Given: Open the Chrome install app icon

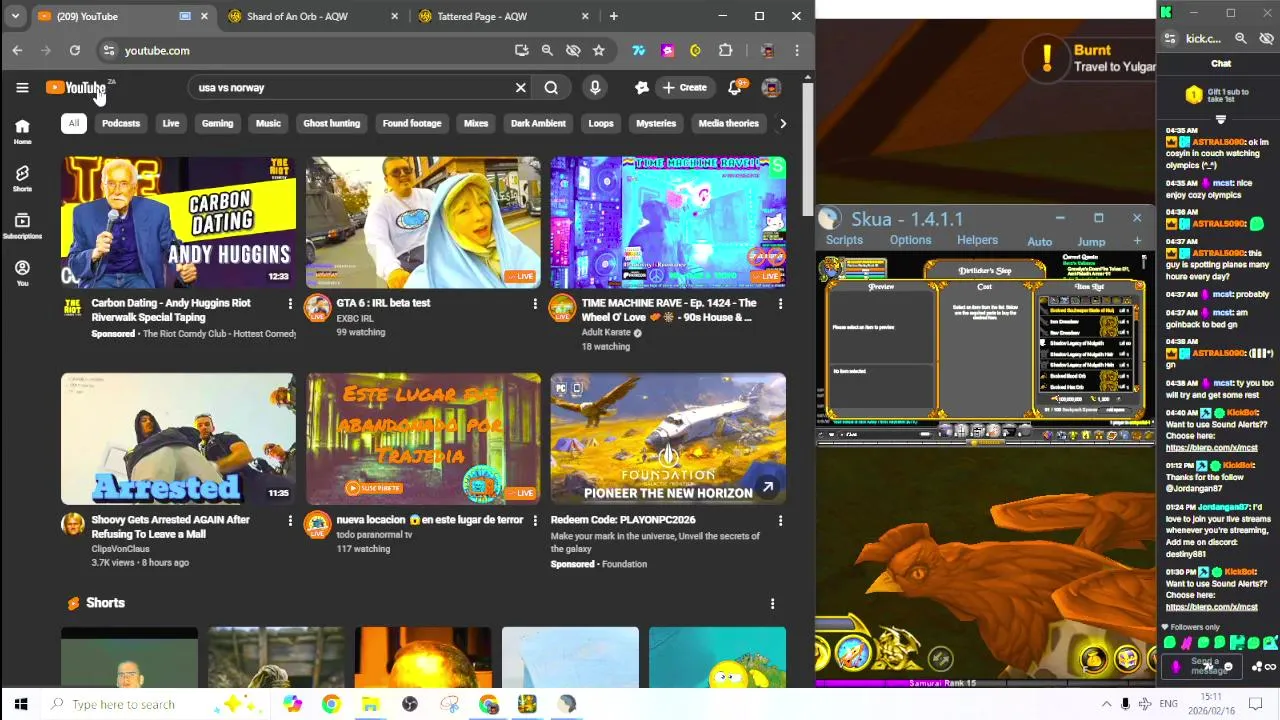Looking at the screenshot, I should coord(521,50).
